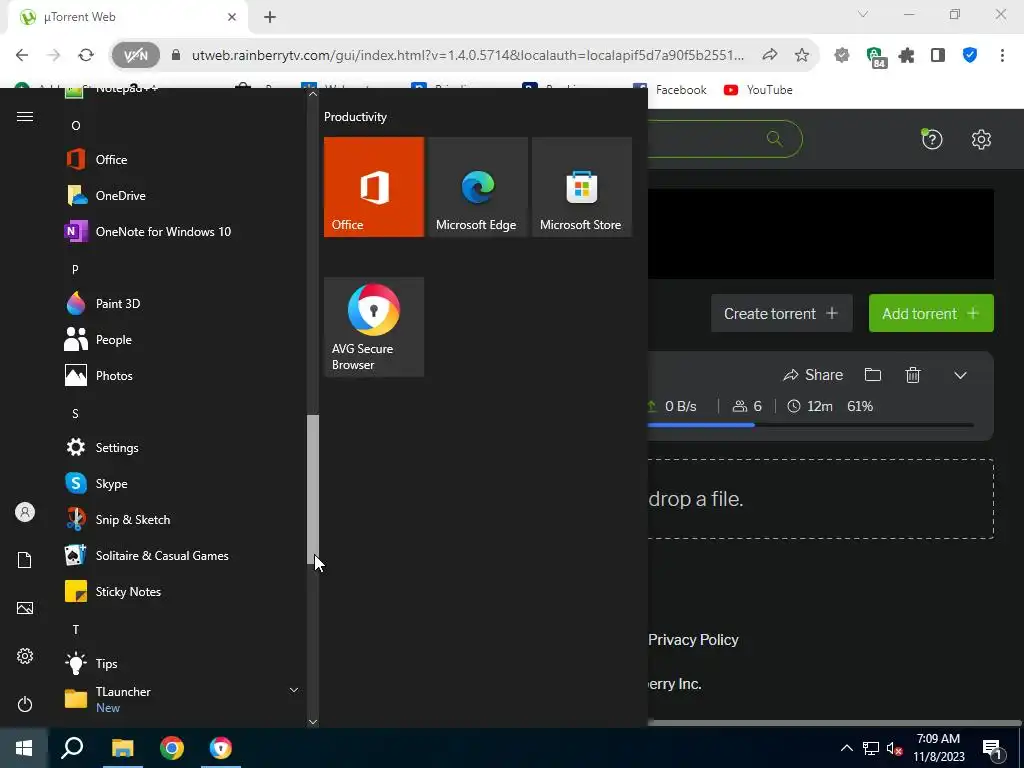Jump to letter T section header
This screenshot has width=1024, height=768.
pyautogui.click(x=76, y=630)
